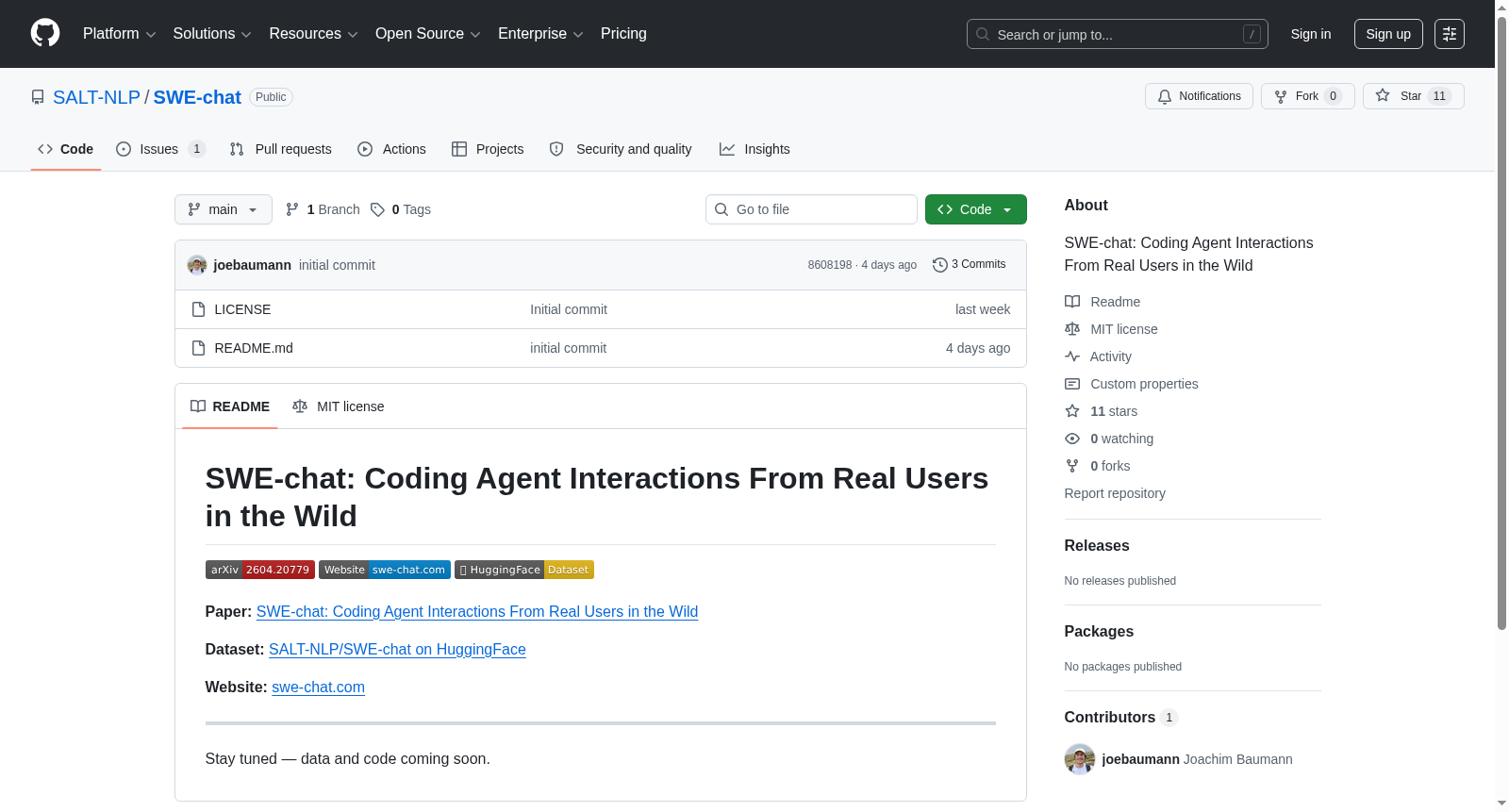Open the Projects tab

click(488, 149)
